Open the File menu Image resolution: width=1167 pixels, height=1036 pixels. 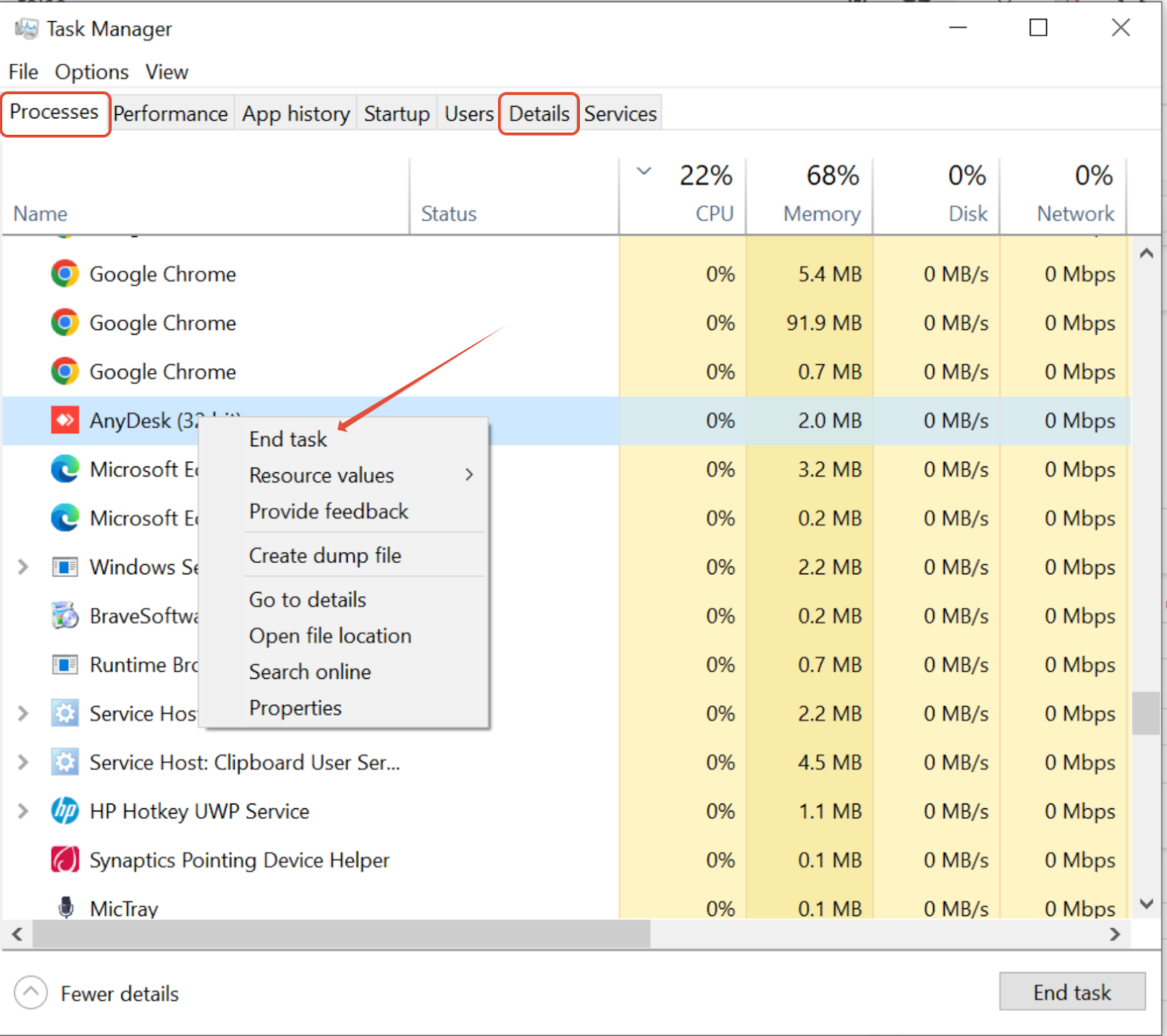23,72
